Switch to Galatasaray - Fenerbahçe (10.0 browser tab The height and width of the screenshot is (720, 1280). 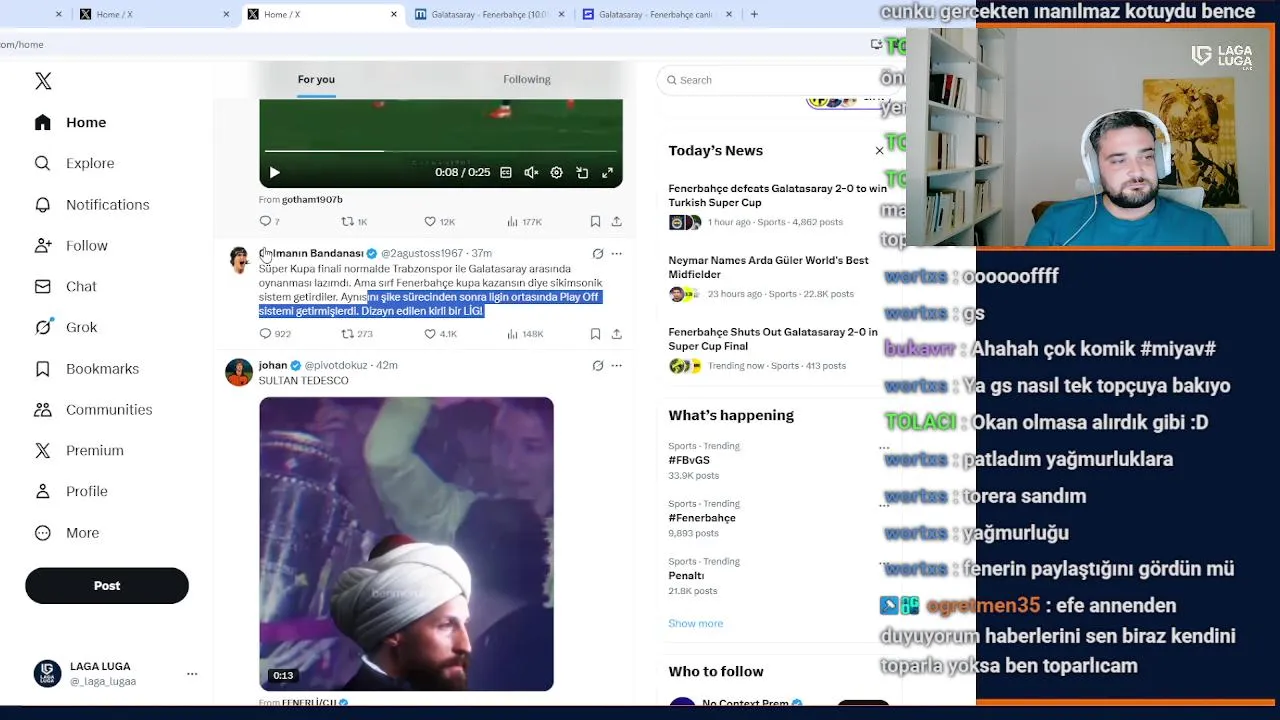point(488,14)
